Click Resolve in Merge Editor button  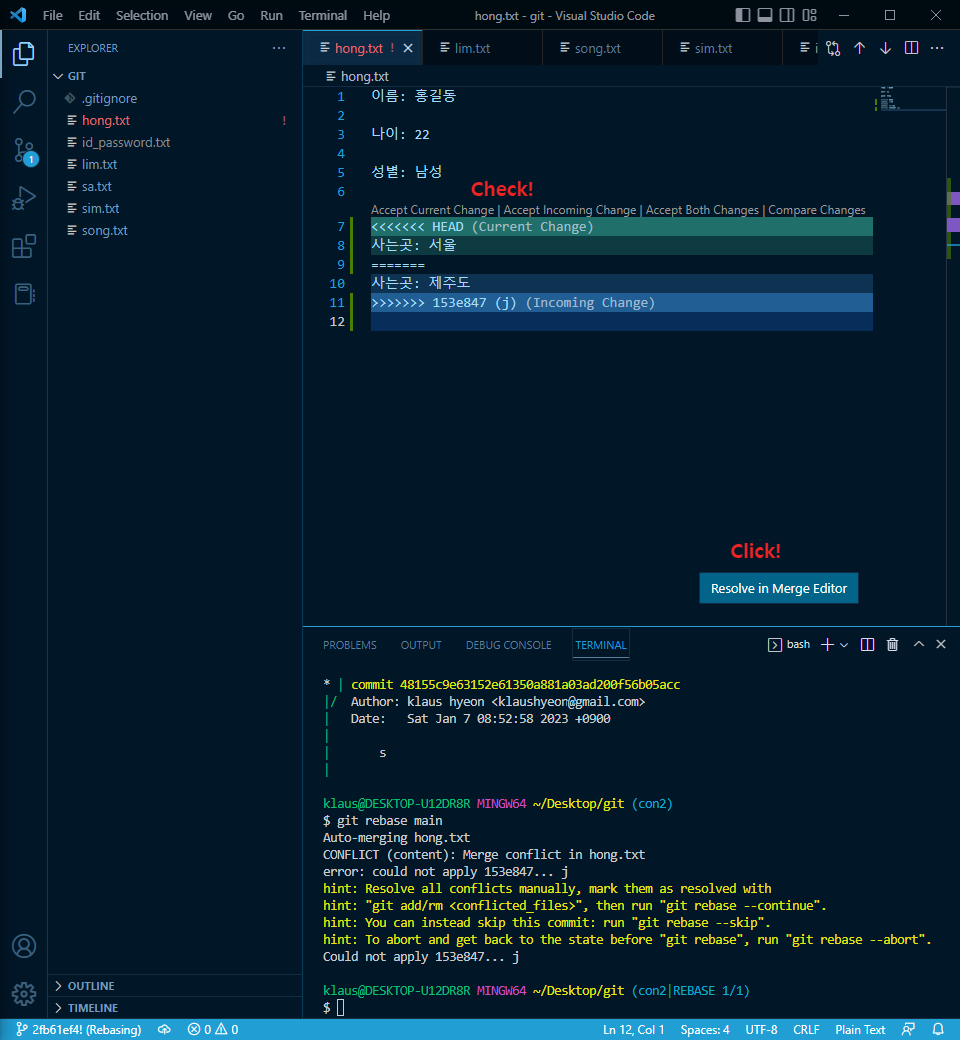778,588
